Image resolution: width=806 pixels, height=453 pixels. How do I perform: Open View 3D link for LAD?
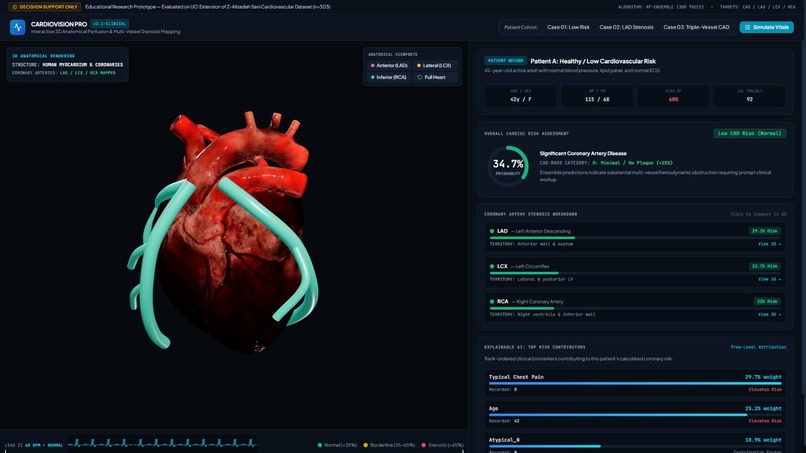(x=769, y=244)
